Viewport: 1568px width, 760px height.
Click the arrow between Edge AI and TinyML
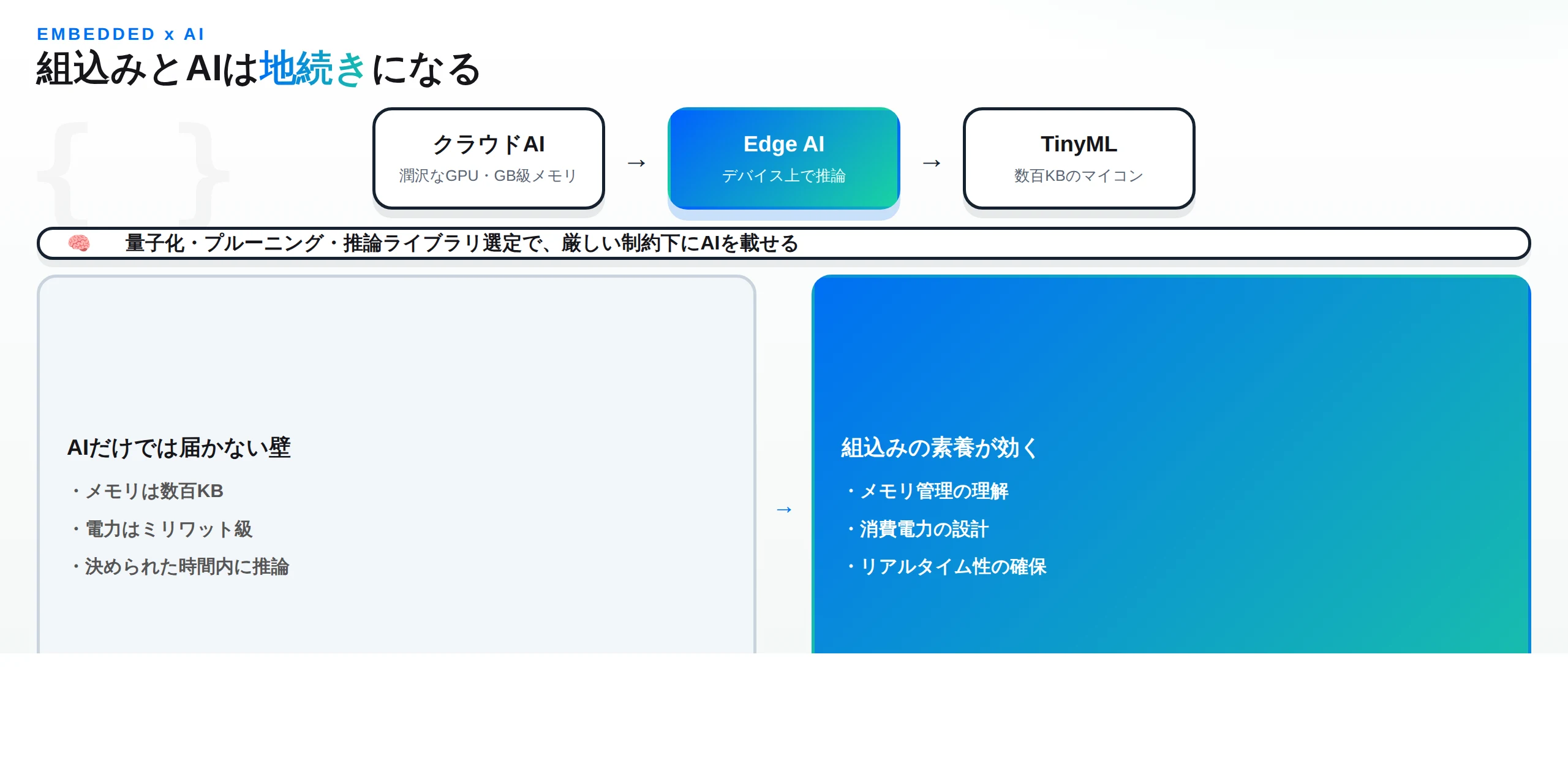[x=932, y=163]
